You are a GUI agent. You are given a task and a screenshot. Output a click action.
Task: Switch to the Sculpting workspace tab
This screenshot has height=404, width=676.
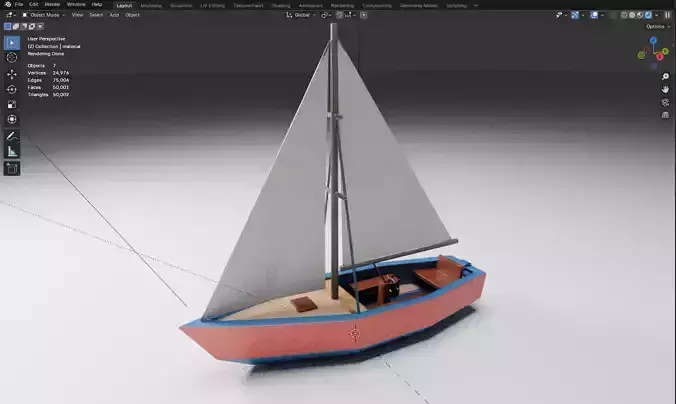(x=181, y=6)
